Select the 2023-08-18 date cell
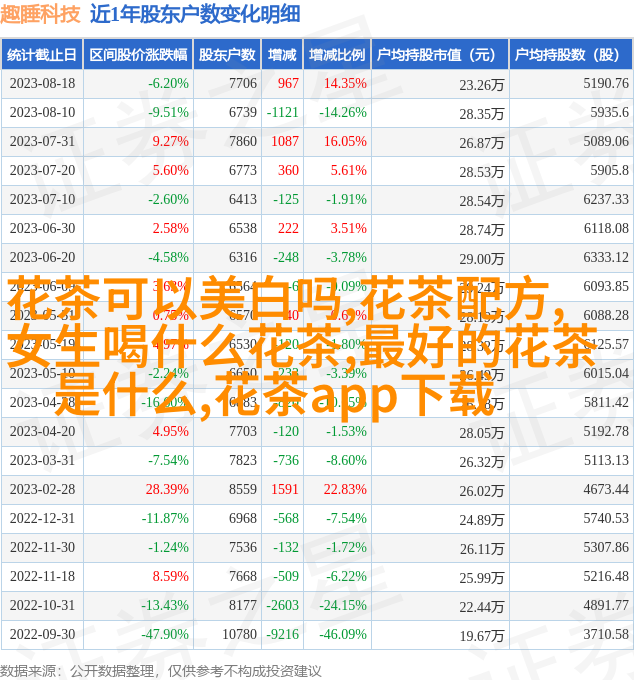 (42, 84)
